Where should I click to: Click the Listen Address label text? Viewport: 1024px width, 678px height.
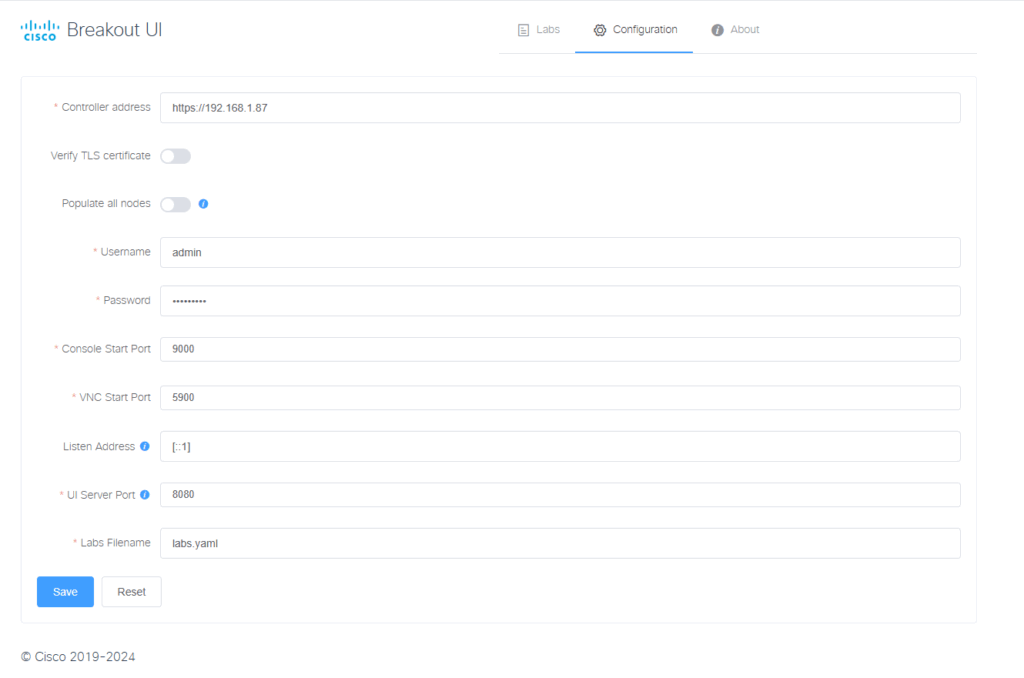click(x=99, y=446)
